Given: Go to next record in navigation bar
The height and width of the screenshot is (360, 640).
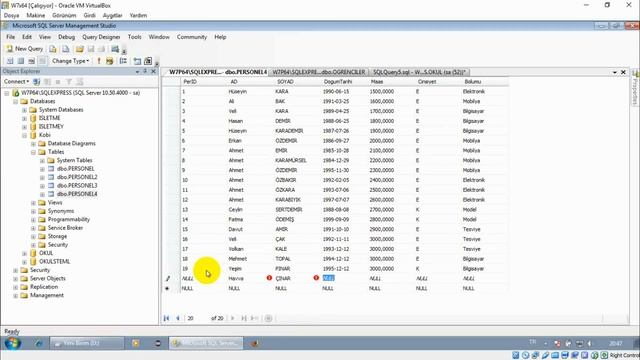Looking at the screenshot, I should point(233,318).
